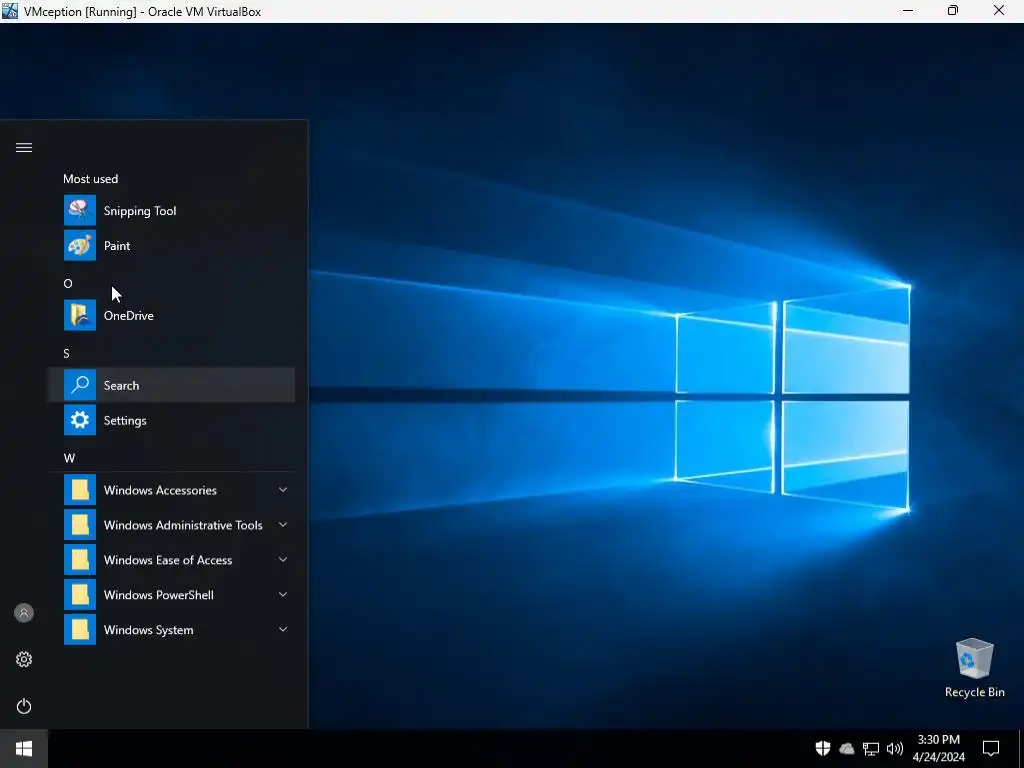Click the Search magnifier icon
The height and width of the screenshot is (768, 1024).
[x=80, y=385]
